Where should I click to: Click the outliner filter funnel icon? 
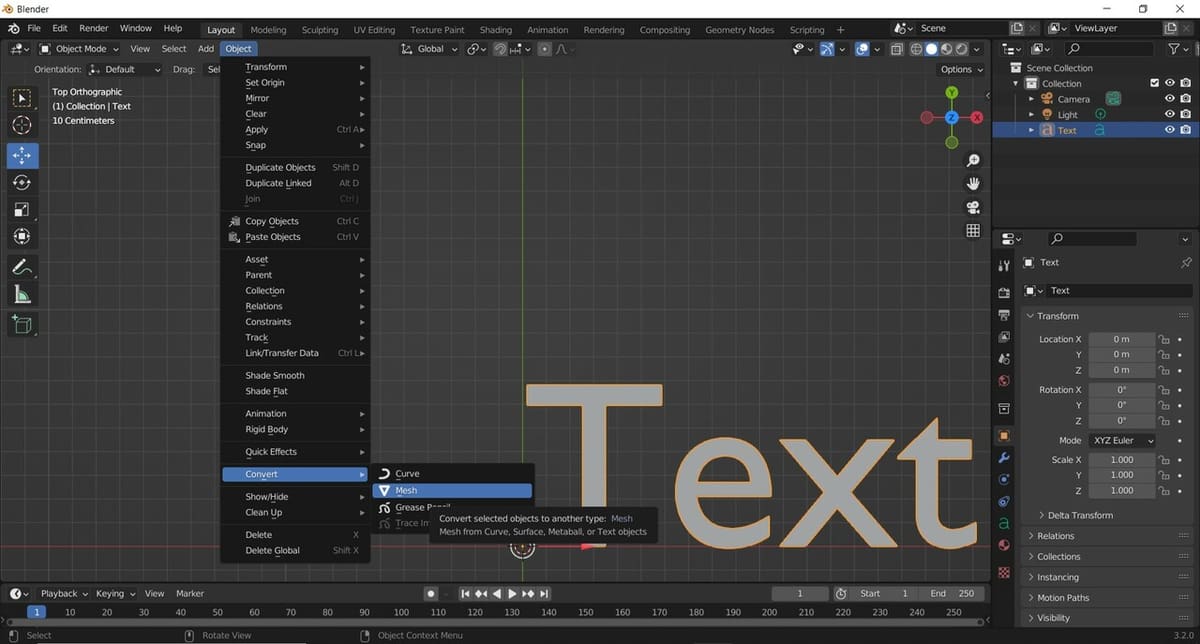(x=1174, y=48)
